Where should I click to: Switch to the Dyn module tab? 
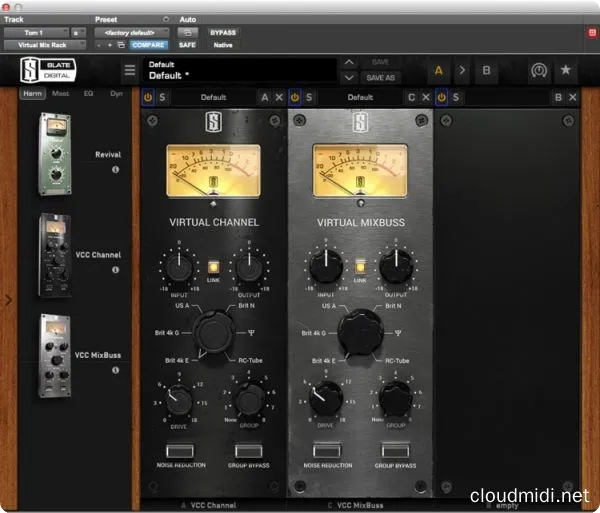pos(116,93)
